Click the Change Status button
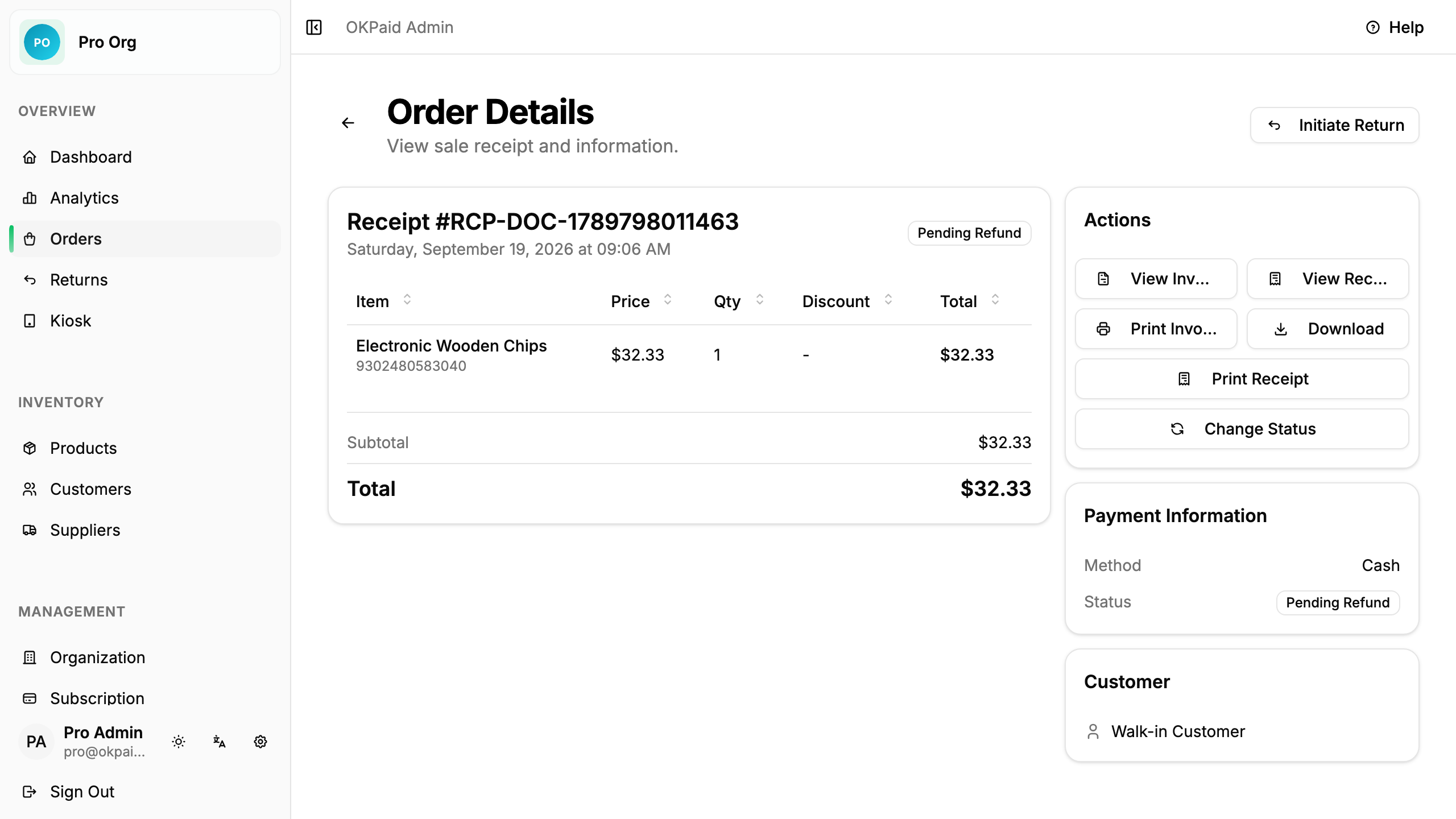The height and width of the screenshot is (819, 1456). 1242,429
